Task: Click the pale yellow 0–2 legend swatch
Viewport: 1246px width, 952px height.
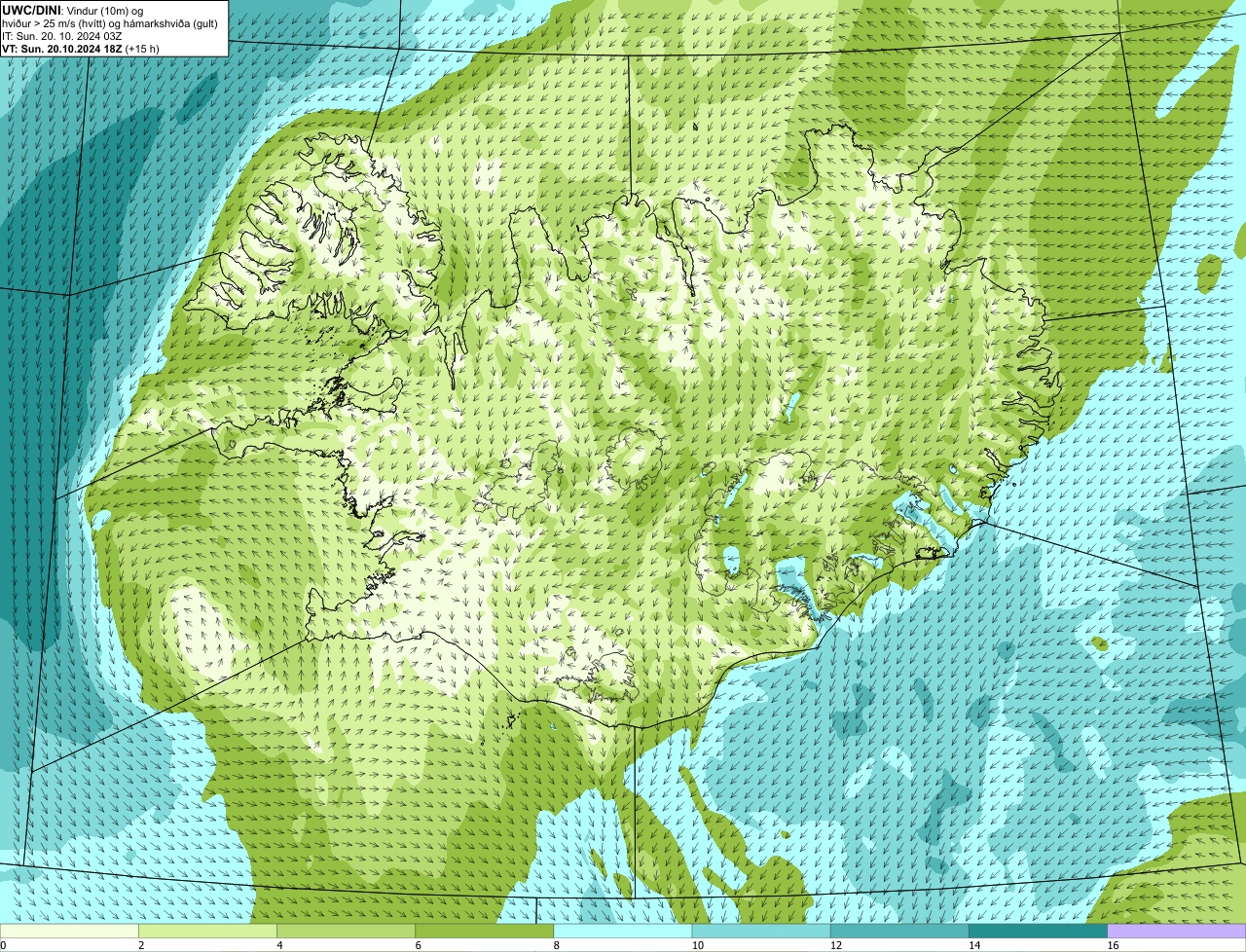Action: (69, 931)
